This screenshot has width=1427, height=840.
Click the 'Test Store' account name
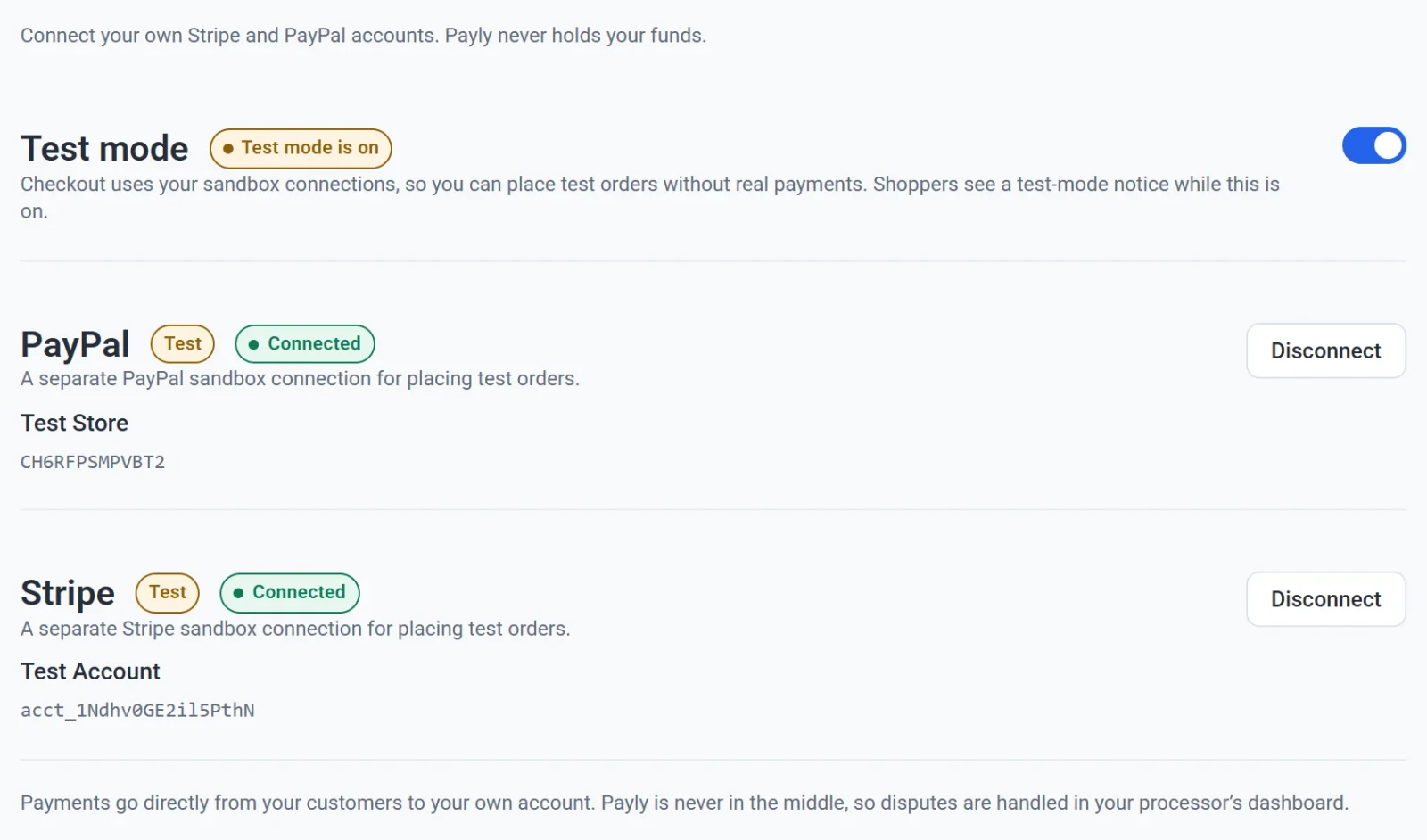[74, 423]
